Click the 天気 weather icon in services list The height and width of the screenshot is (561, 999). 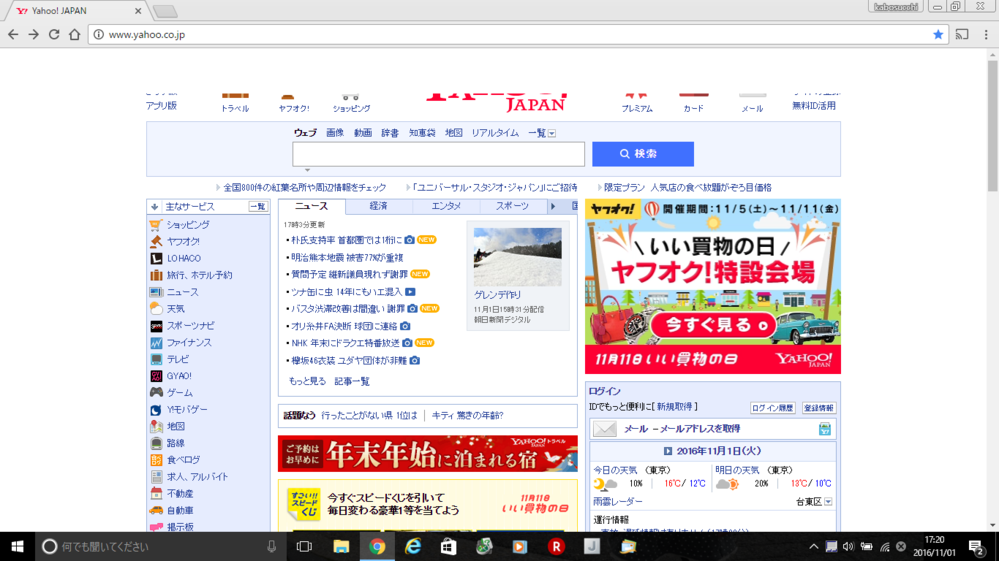coord(156,309)
